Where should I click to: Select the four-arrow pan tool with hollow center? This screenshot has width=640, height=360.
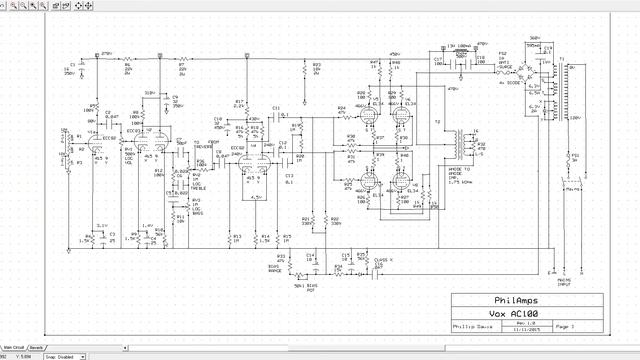click(78, 6)
